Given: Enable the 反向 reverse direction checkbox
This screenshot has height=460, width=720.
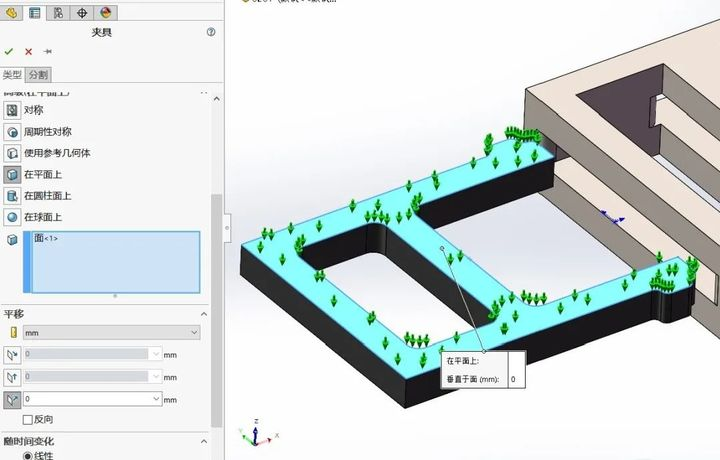Looking at the screenshot, I should tap(28, 419).
